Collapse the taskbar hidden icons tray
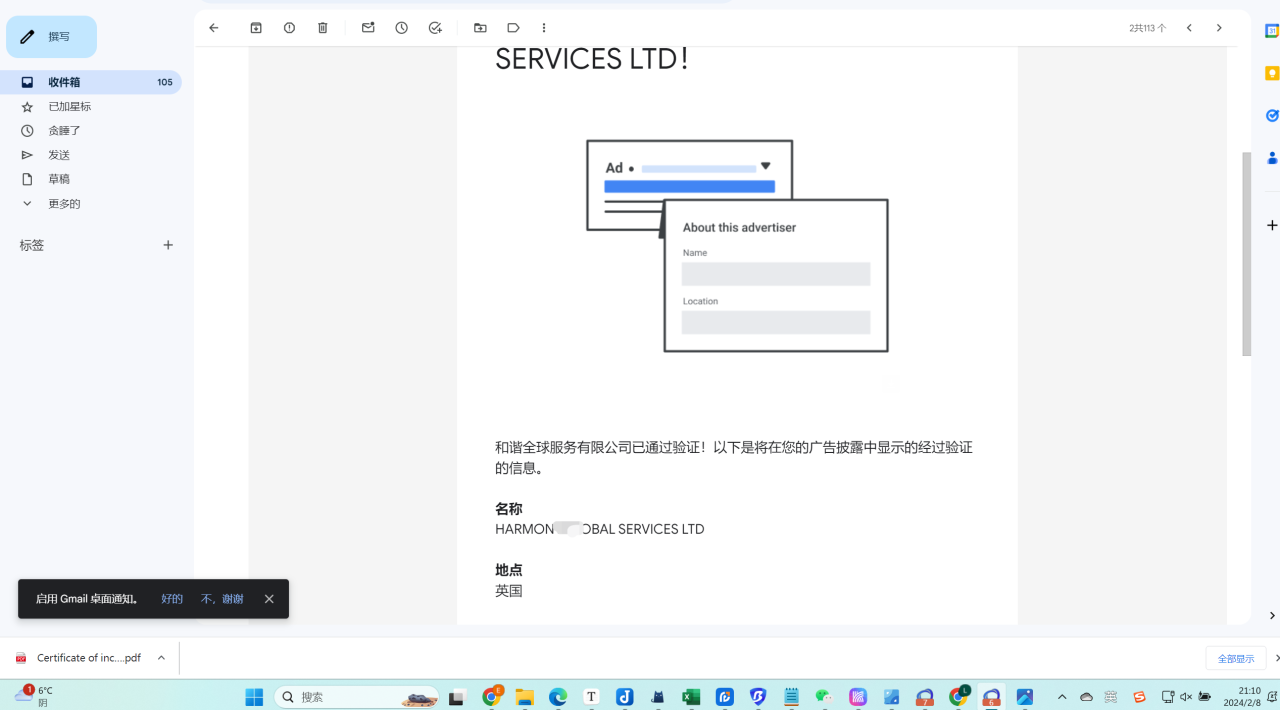Image resolution: width=1280 pixels, height=710 pixels. (x=1062, y=696)
